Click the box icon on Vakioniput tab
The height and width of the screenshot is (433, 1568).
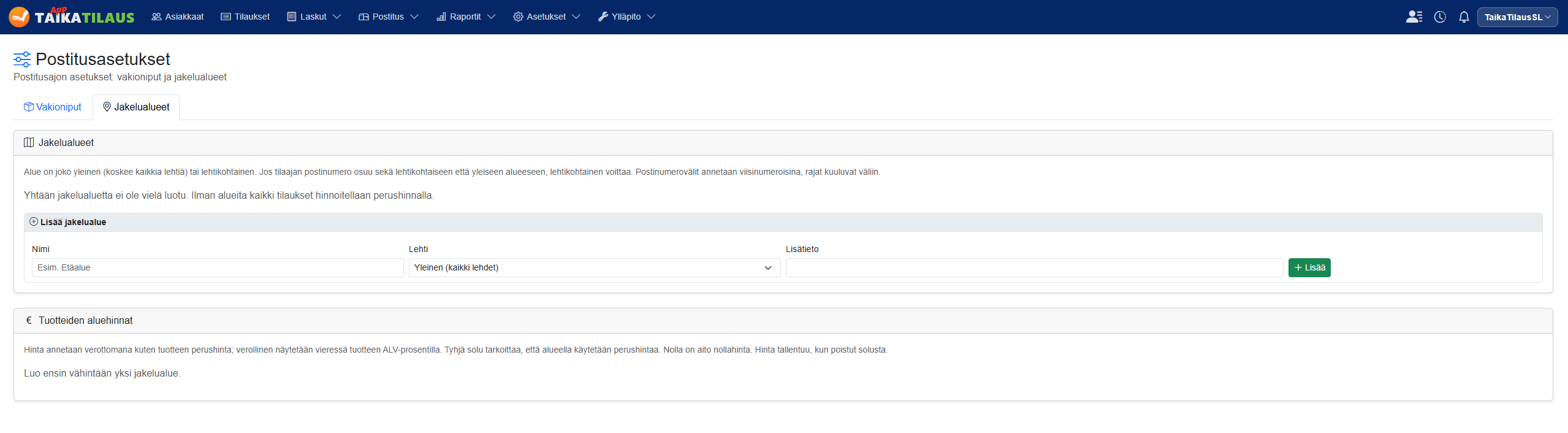[x=29, y=107]
